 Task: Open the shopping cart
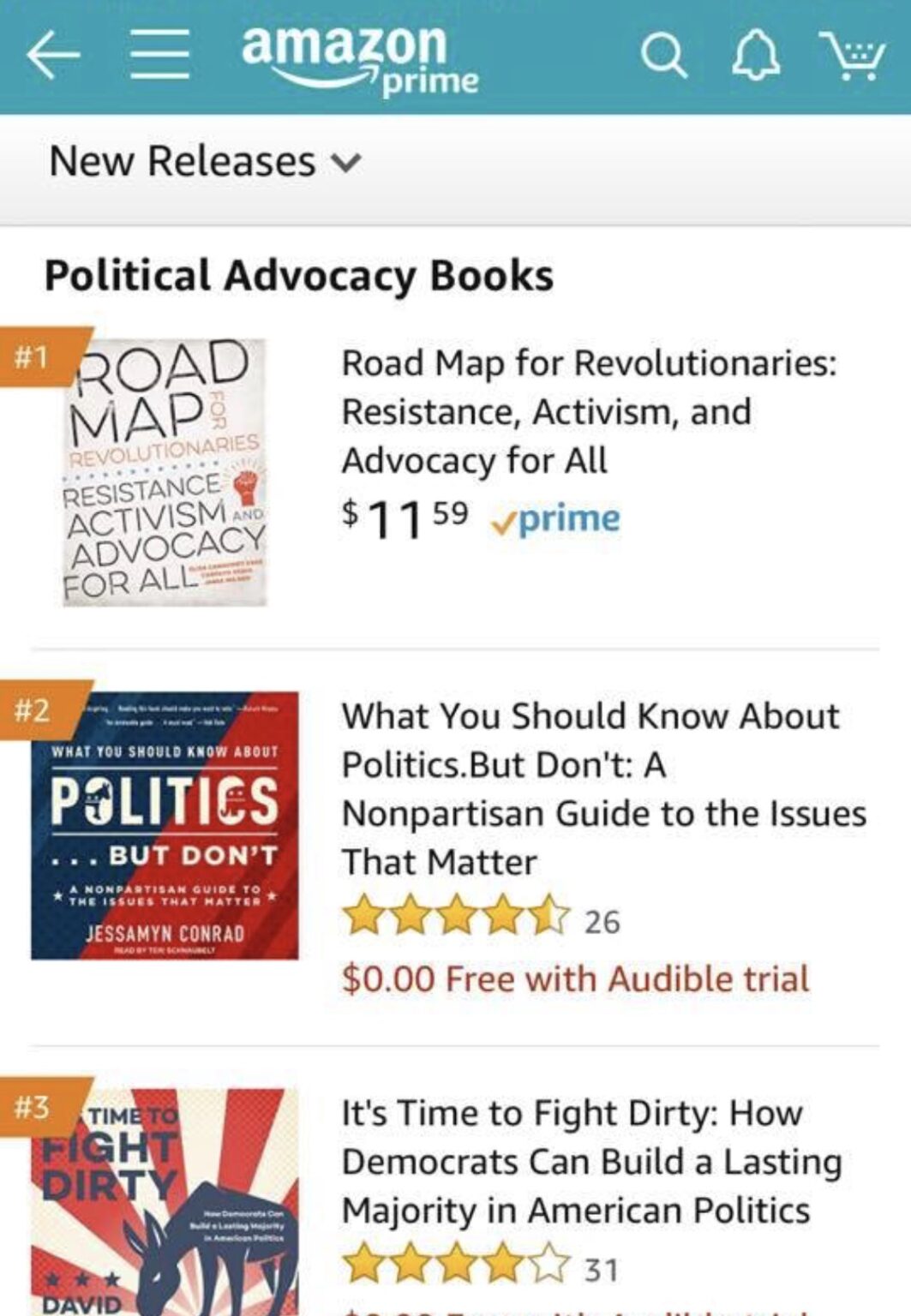tap(851, 57)
